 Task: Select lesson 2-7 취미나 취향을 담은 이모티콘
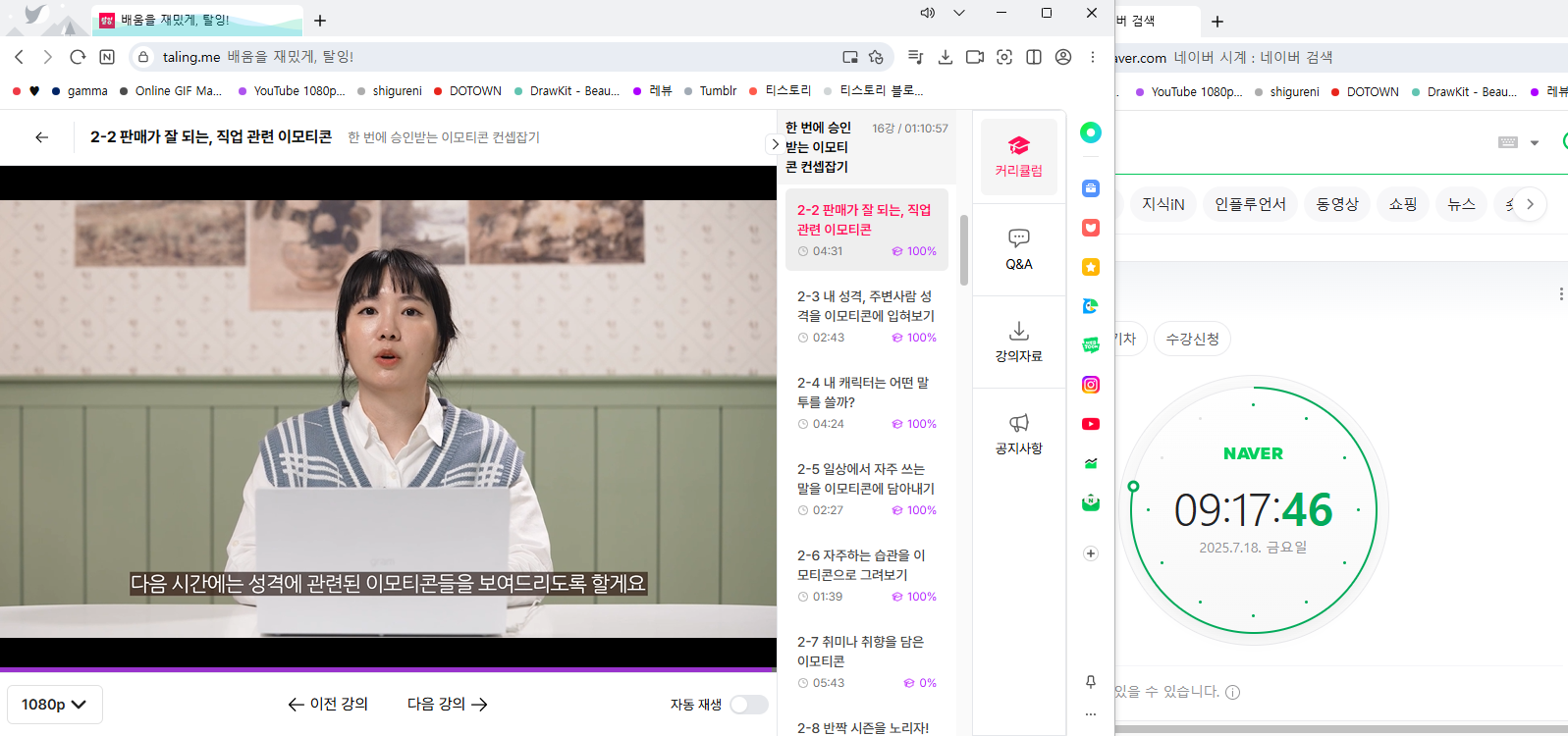(866, 661)
